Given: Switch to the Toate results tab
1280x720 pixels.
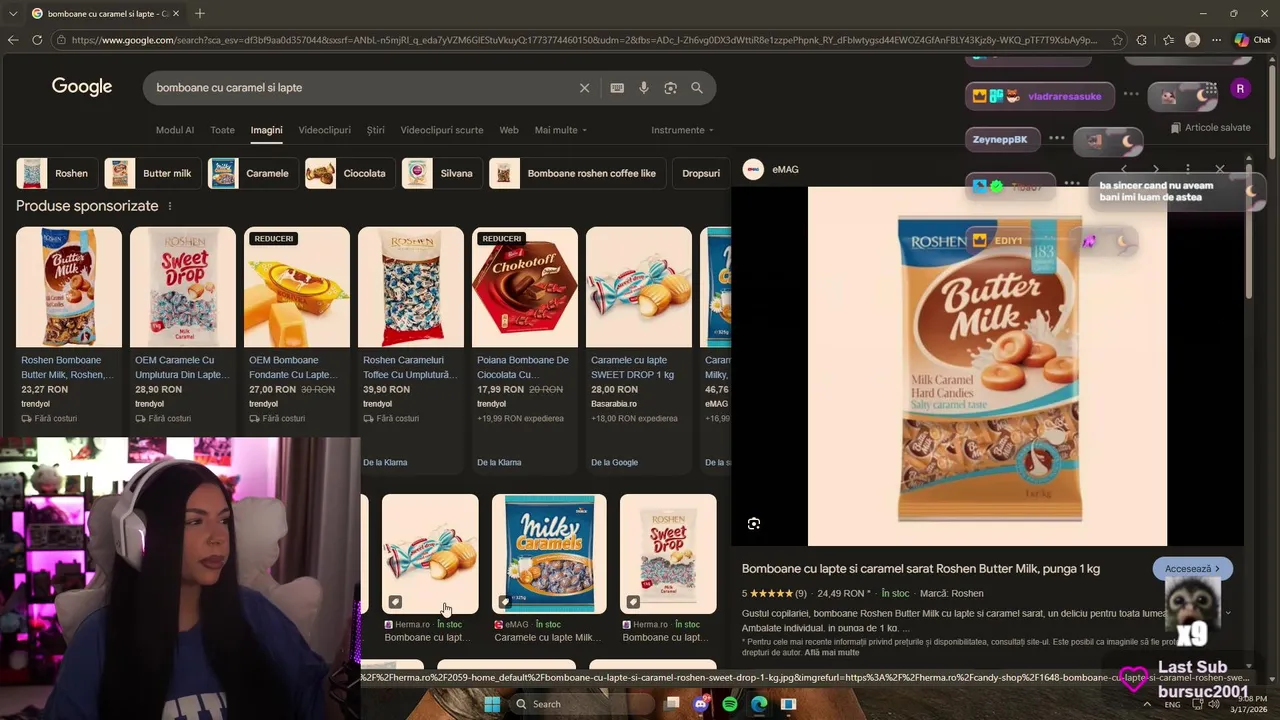Looking at the screenshot, I should [222, 130].
